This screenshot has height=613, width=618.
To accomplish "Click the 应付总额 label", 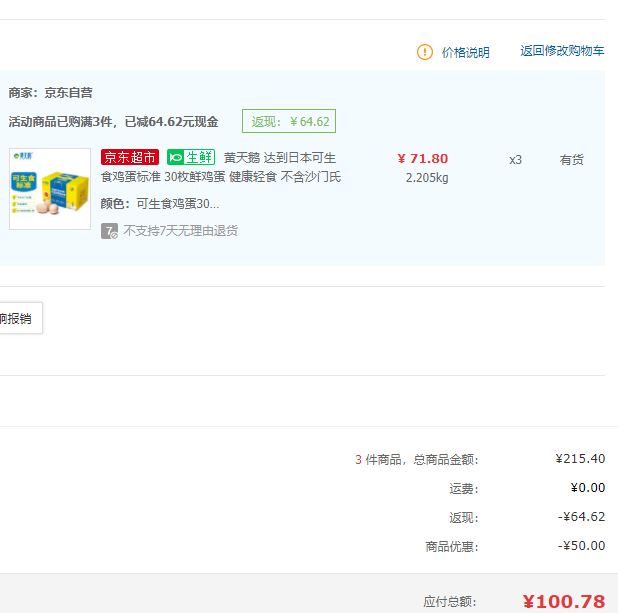I will [x=450, y=602].
